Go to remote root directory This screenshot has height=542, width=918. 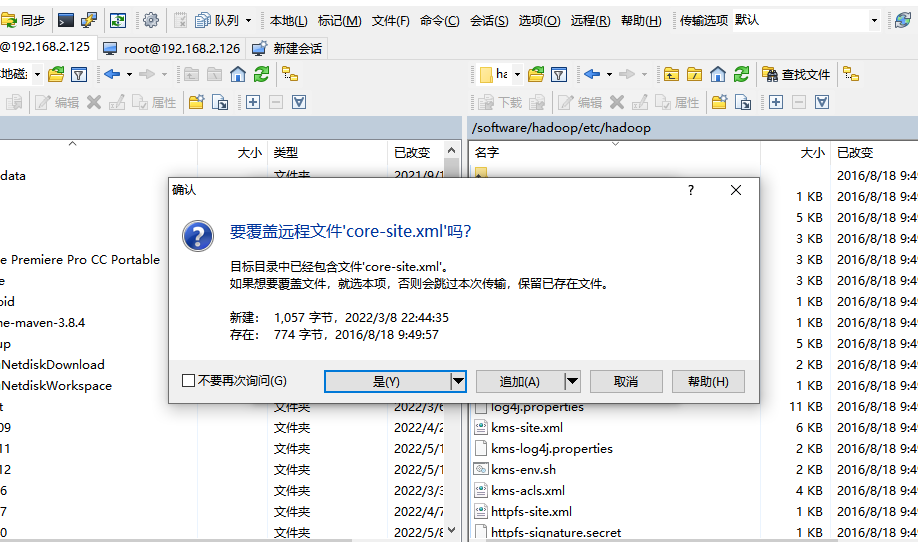click(694, 74)
